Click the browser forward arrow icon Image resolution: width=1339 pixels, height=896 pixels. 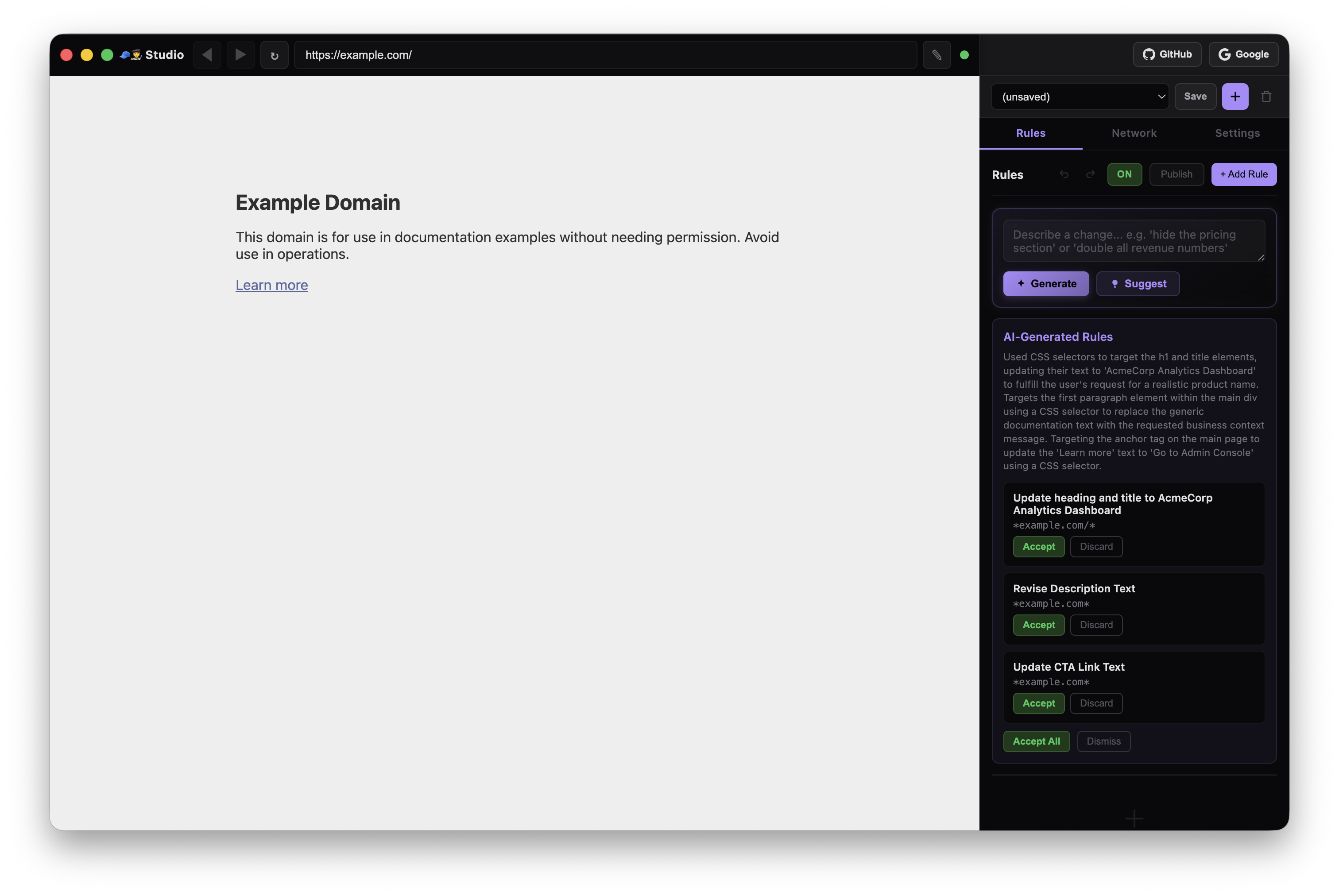click(x=240, y=55)
